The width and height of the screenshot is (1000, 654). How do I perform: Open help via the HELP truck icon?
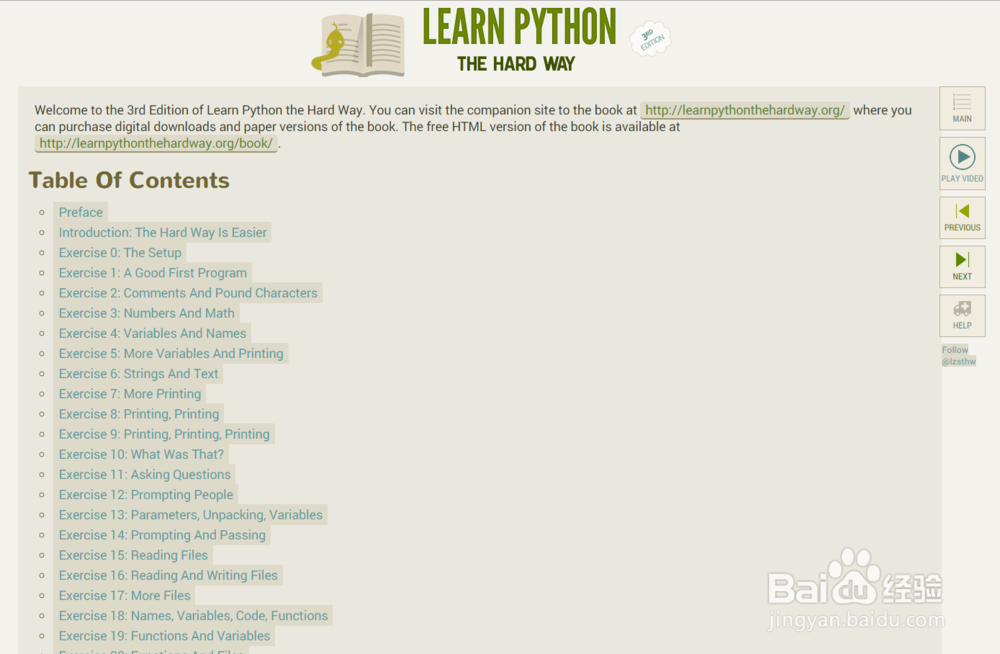(x=961, y=315)
